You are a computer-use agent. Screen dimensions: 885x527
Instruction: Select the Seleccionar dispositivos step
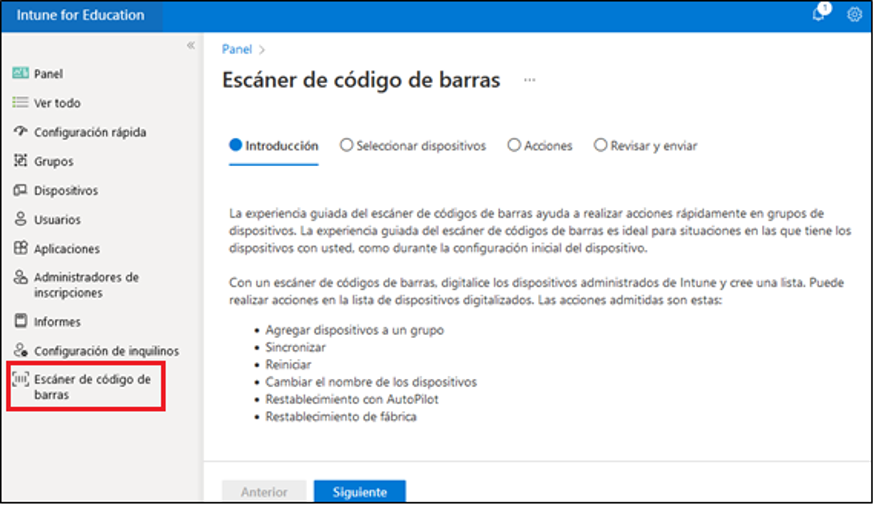pyautogui.click(x=347, y=145)
